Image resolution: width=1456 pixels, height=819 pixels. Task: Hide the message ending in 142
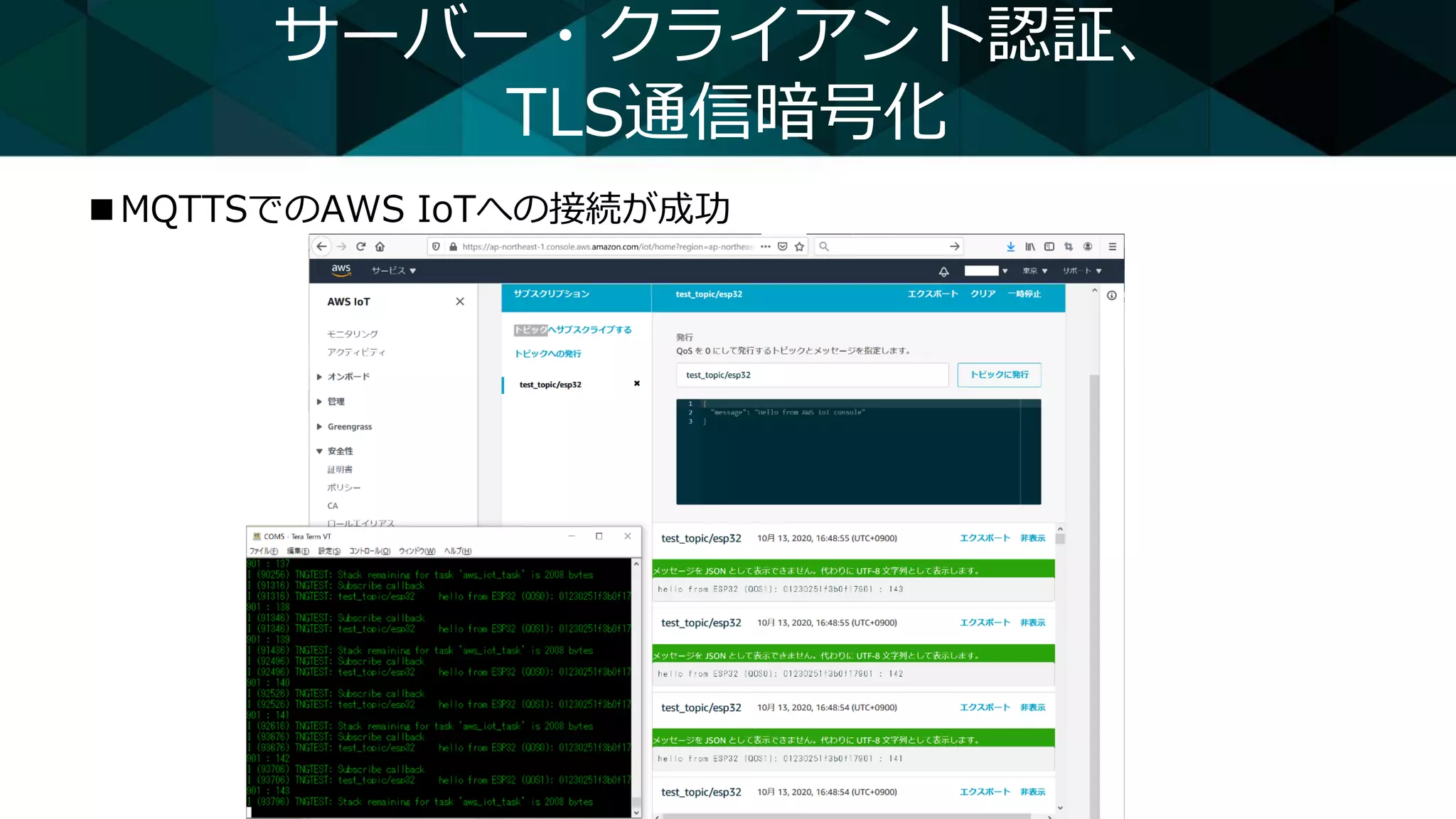click(1033, 623)
